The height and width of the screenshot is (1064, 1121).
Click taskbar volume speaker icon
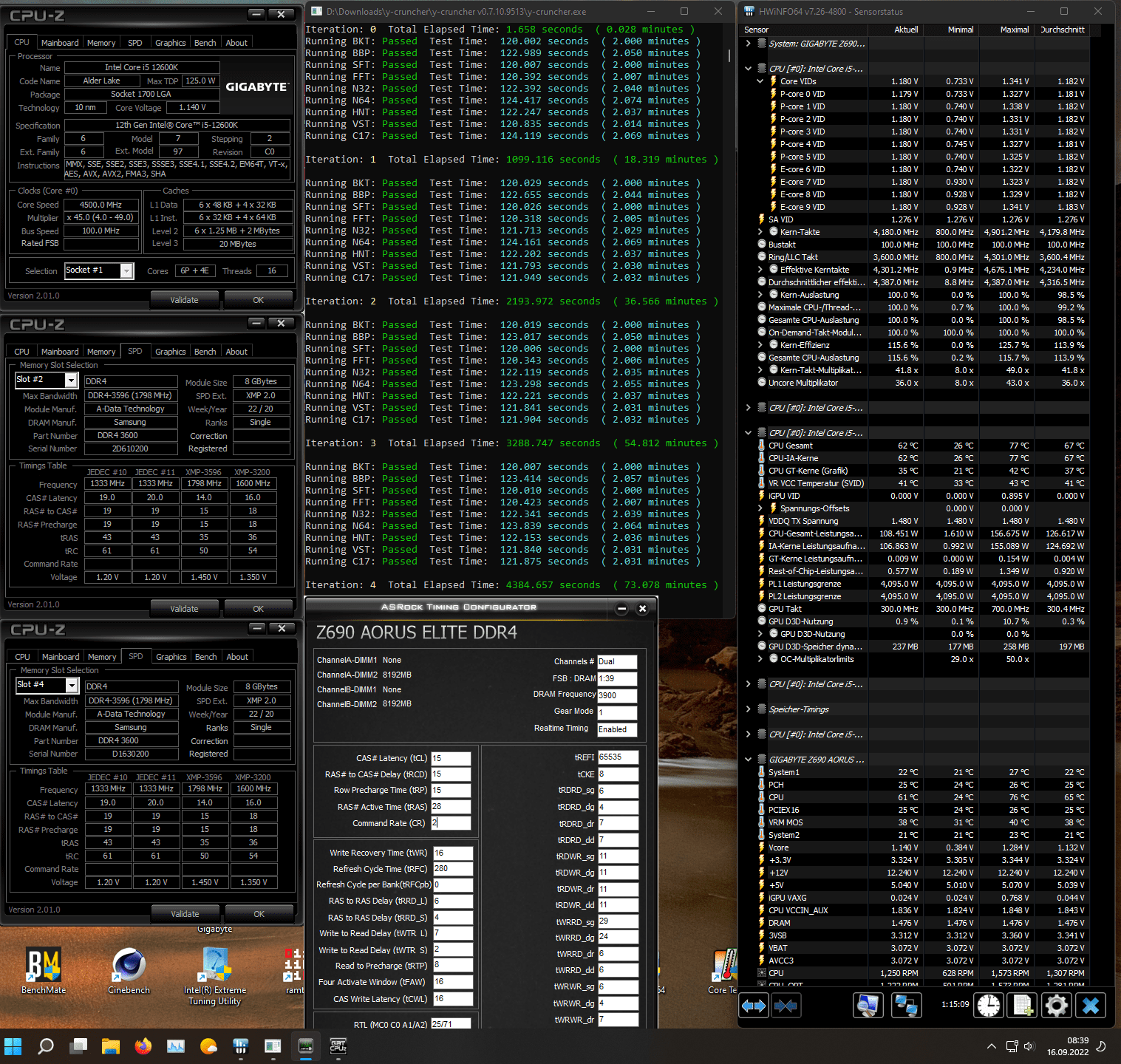[1029, 1046]
